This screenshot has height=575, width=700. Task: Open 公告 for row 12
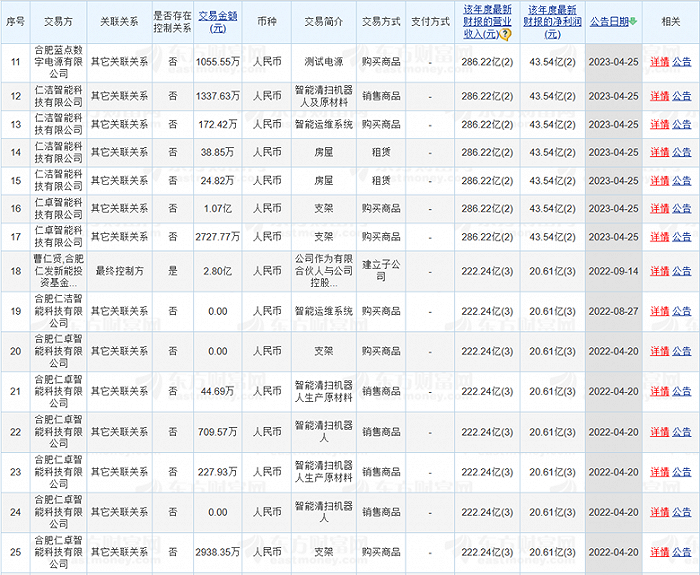pos(682,96)
